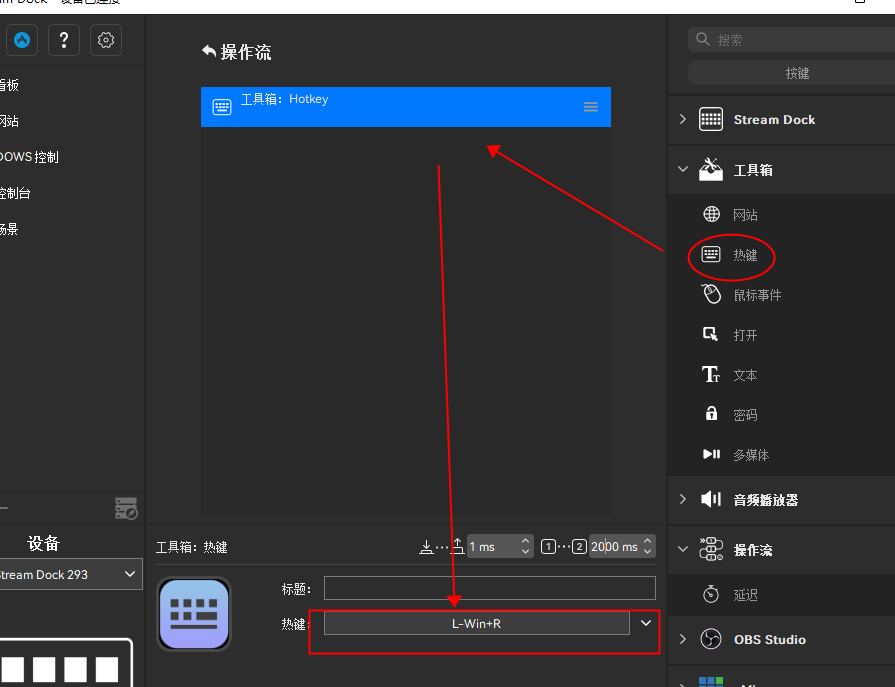Collapse the 工具箱 category
Image resolution: width=895 pixels, height=687 pixels.
coord(683,169)
